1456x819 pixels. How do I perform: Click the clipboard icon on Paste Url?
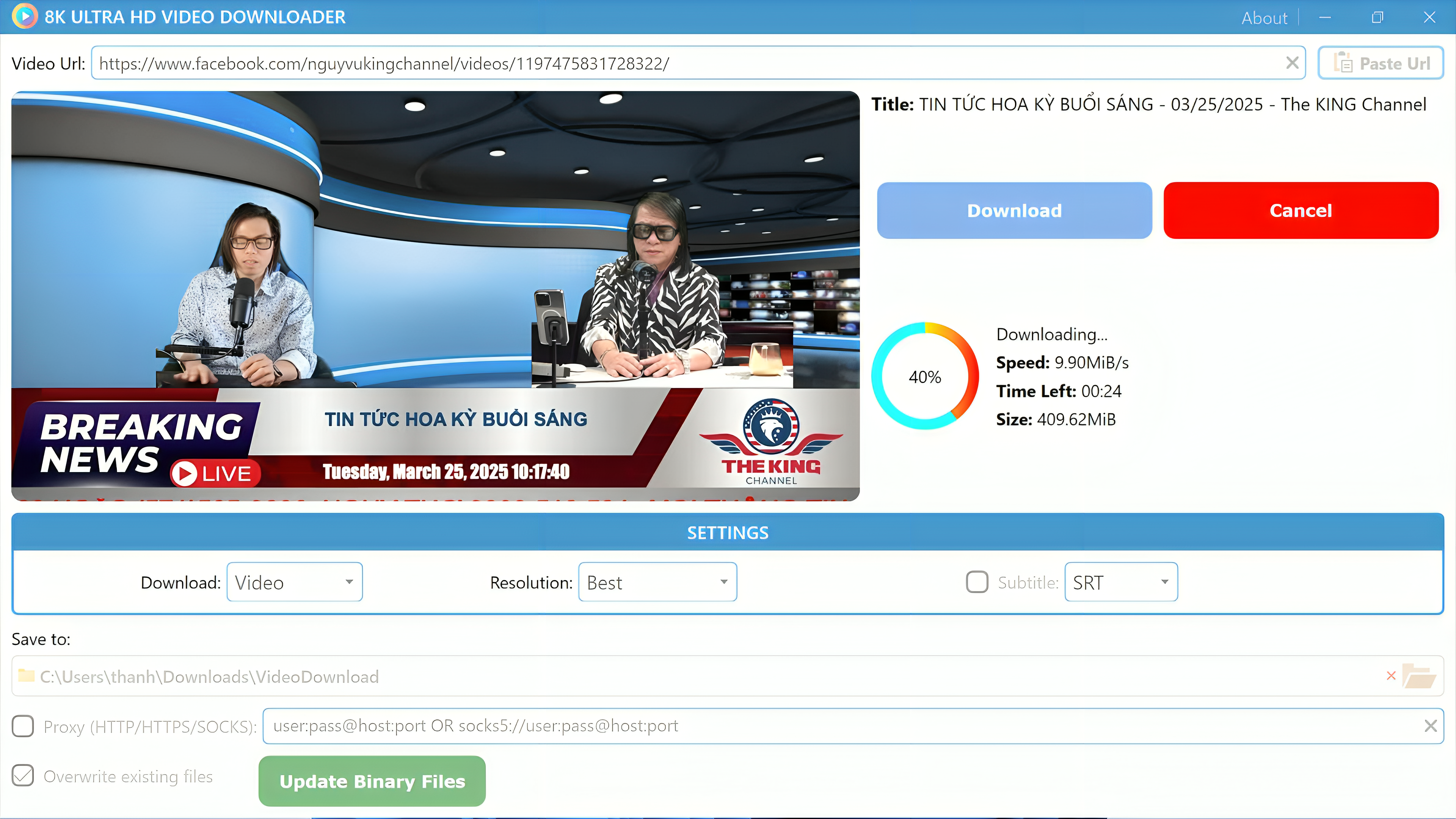point(1343,63)
